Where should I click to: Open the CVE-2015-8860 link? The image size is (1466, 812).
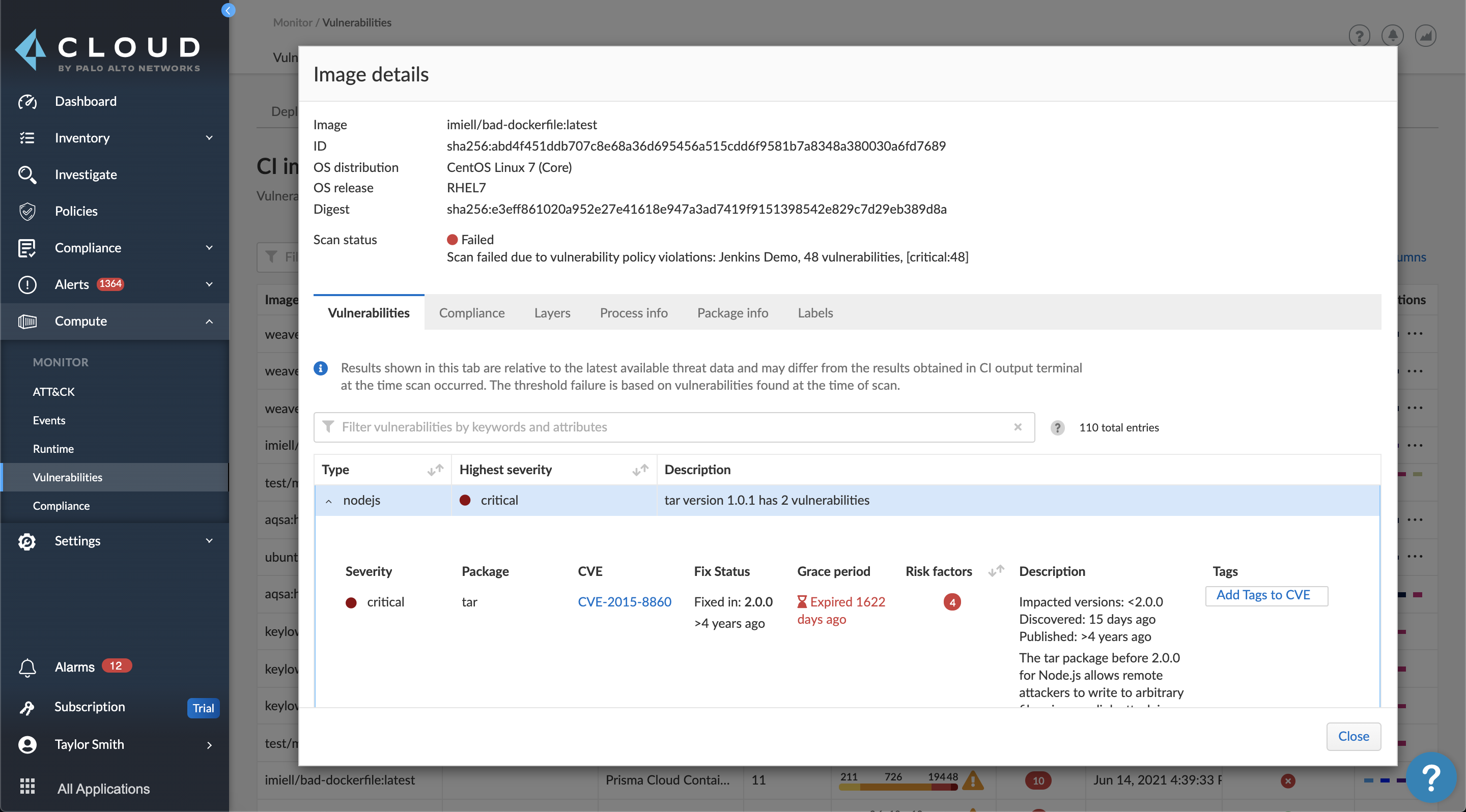point(624,601)
